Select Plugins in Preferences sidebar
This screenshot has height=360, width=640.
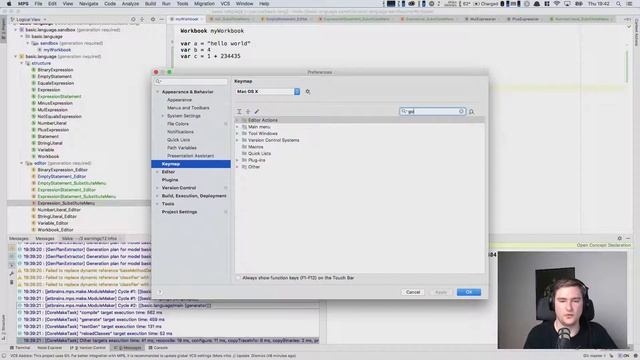pos(170,180)
